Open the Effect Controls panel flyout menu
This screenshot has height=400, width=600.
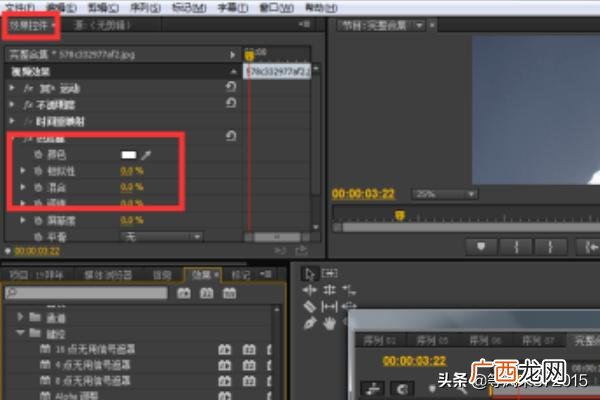(x=305, y=24)
